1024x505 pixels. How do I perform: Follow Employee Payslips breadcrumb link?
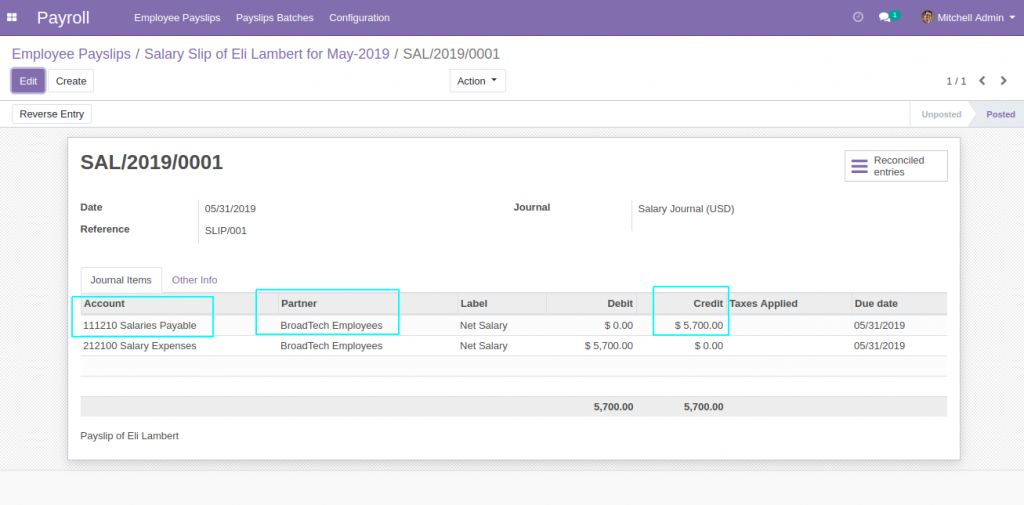(71, 54)
